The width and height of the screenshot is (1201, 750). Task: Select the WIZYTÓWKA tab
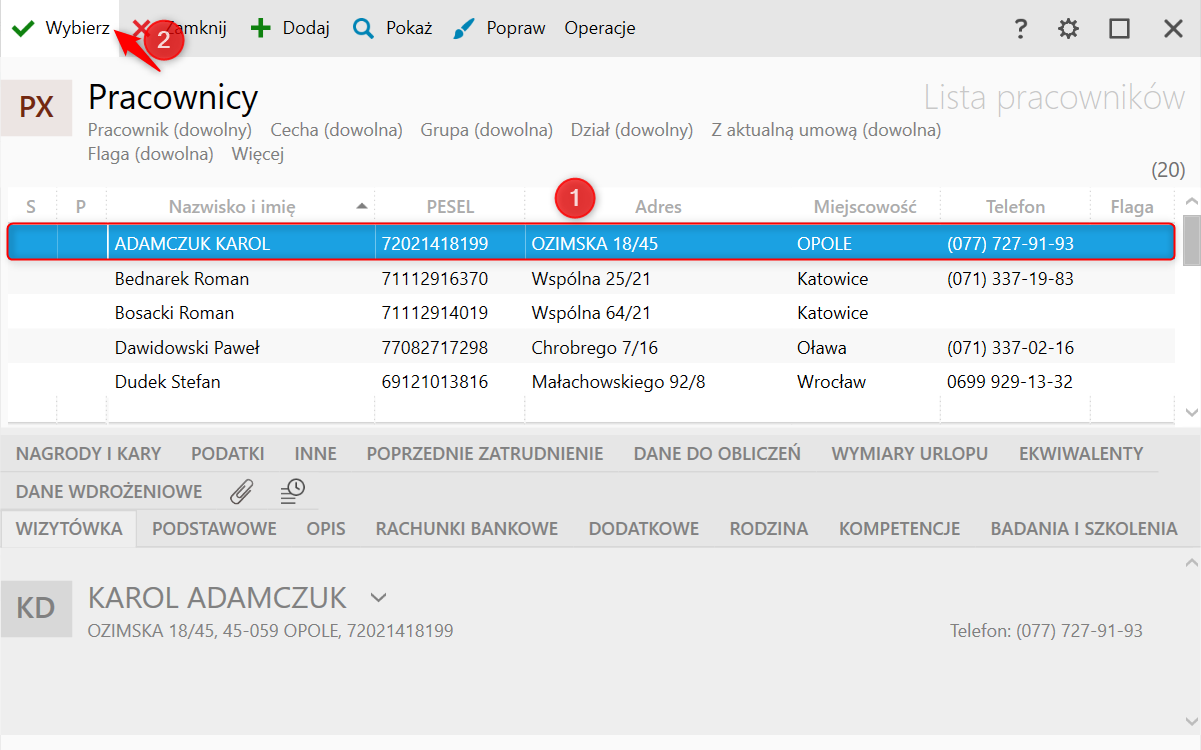coord(69,529)
